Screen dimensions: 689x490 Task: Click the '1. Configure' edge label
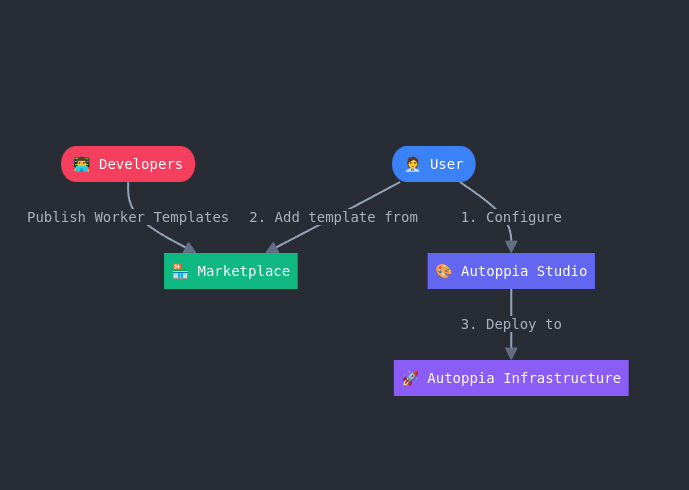(511, 217)
